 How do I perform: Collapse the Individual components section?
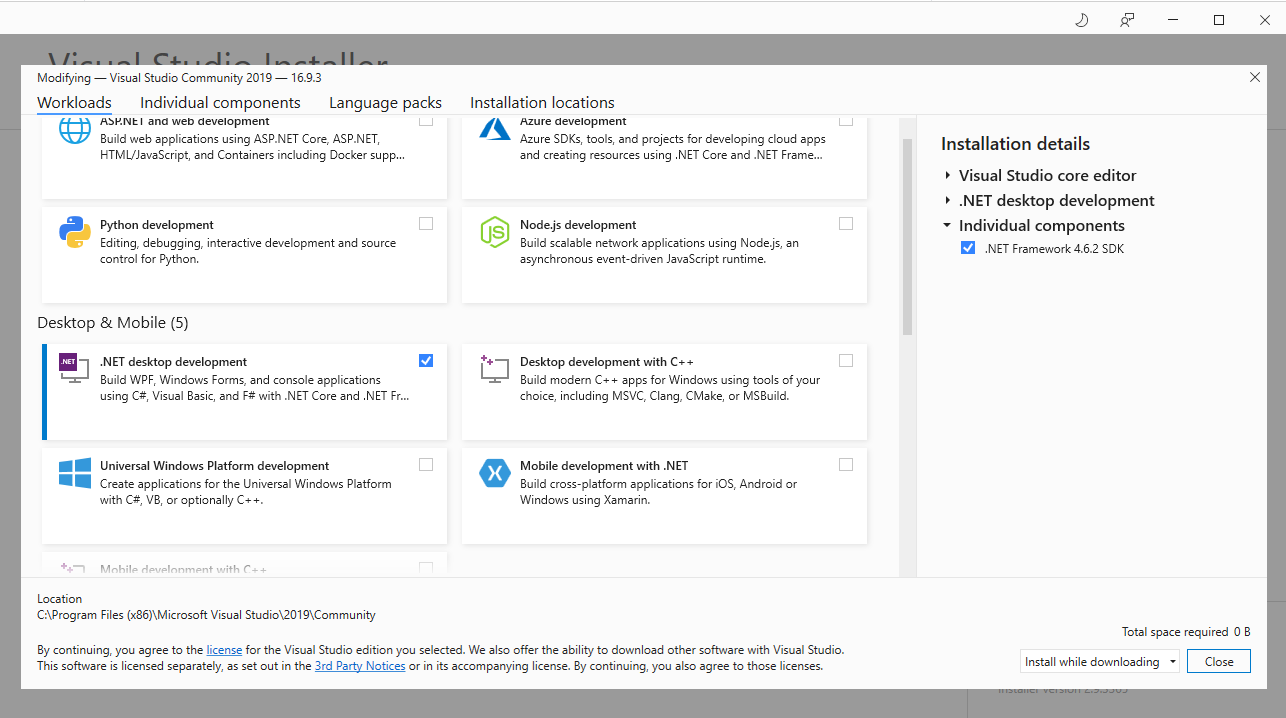(947, 226)
